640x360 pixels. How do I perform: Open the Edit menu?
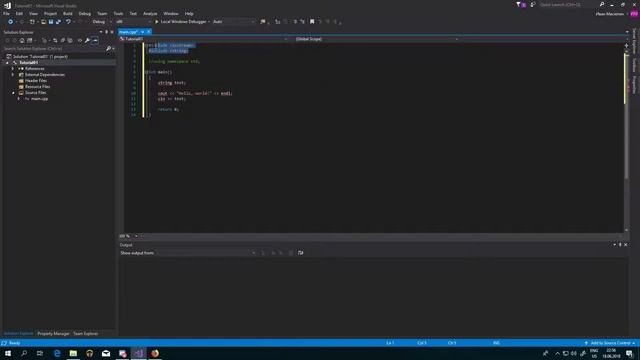coord(19,13)
